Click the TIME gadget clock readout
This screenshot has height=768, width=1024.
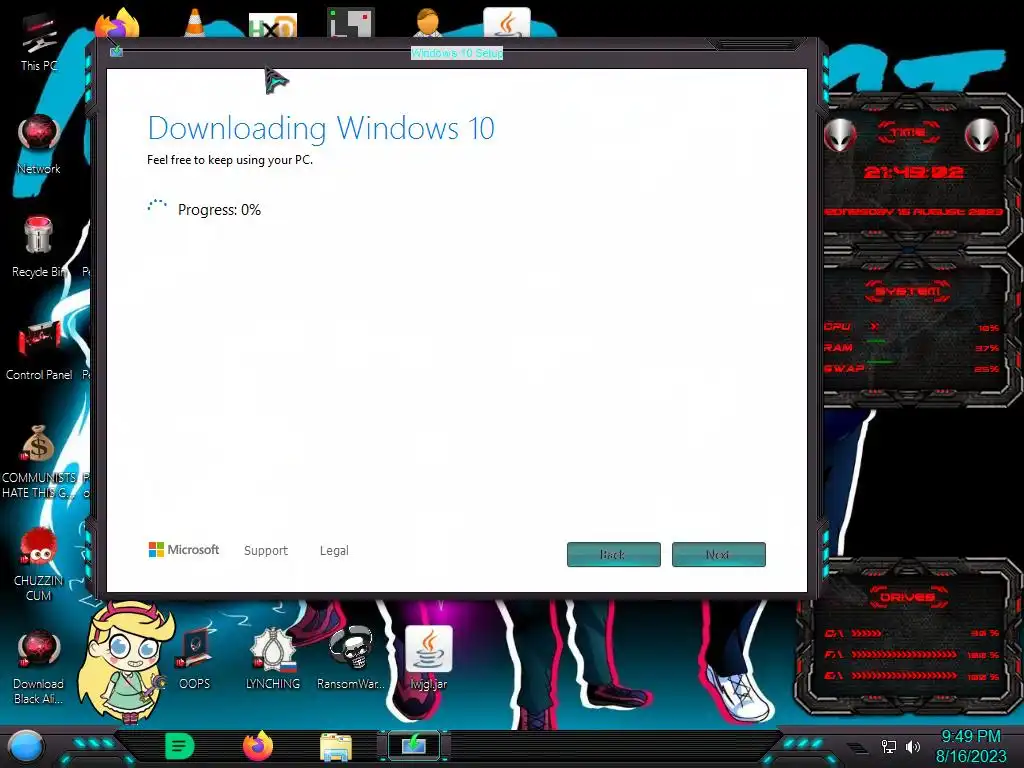click(x=913, y=172)
